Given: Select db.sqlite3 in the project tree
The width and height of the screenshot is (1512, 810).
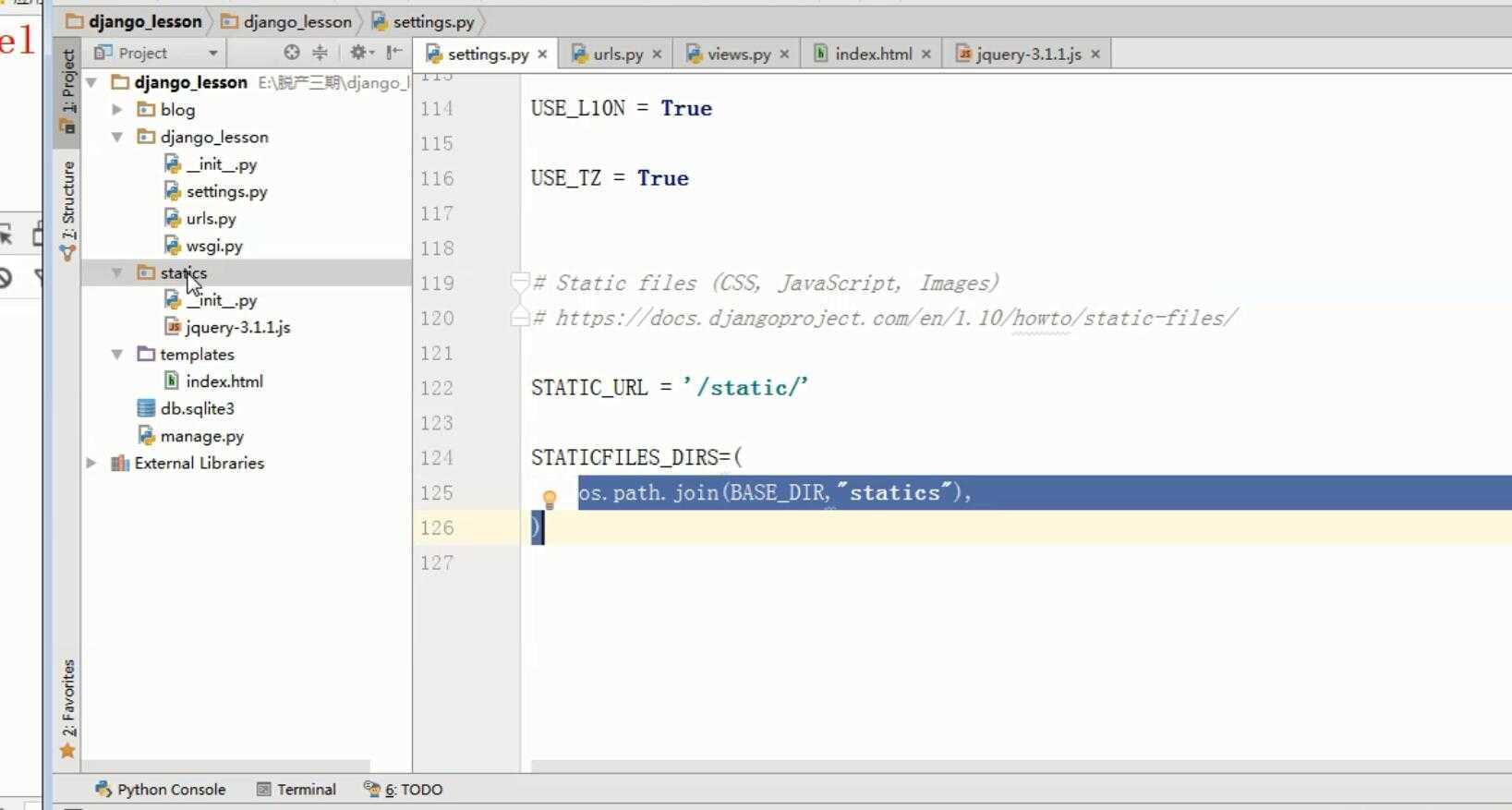Looking at the screenshot, I should 197,408.
